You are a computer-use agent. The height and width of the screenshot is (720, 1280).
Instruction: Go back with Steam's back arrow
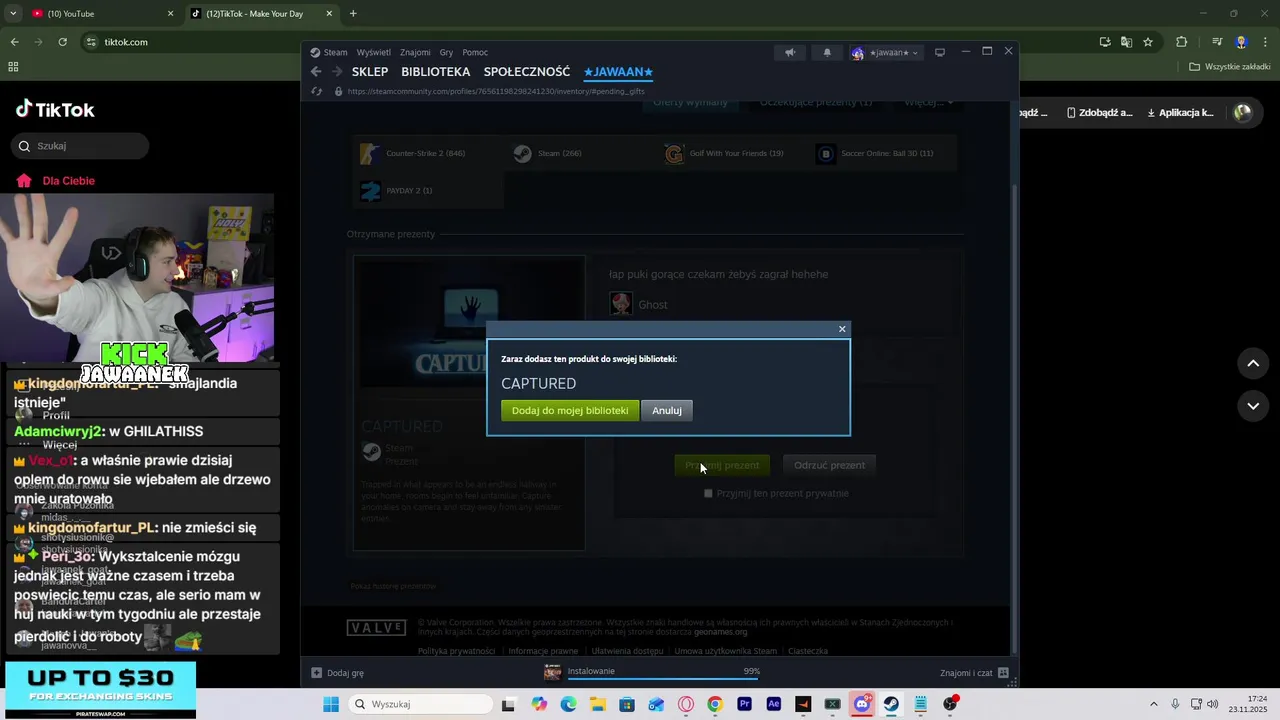tap(316, 72)
